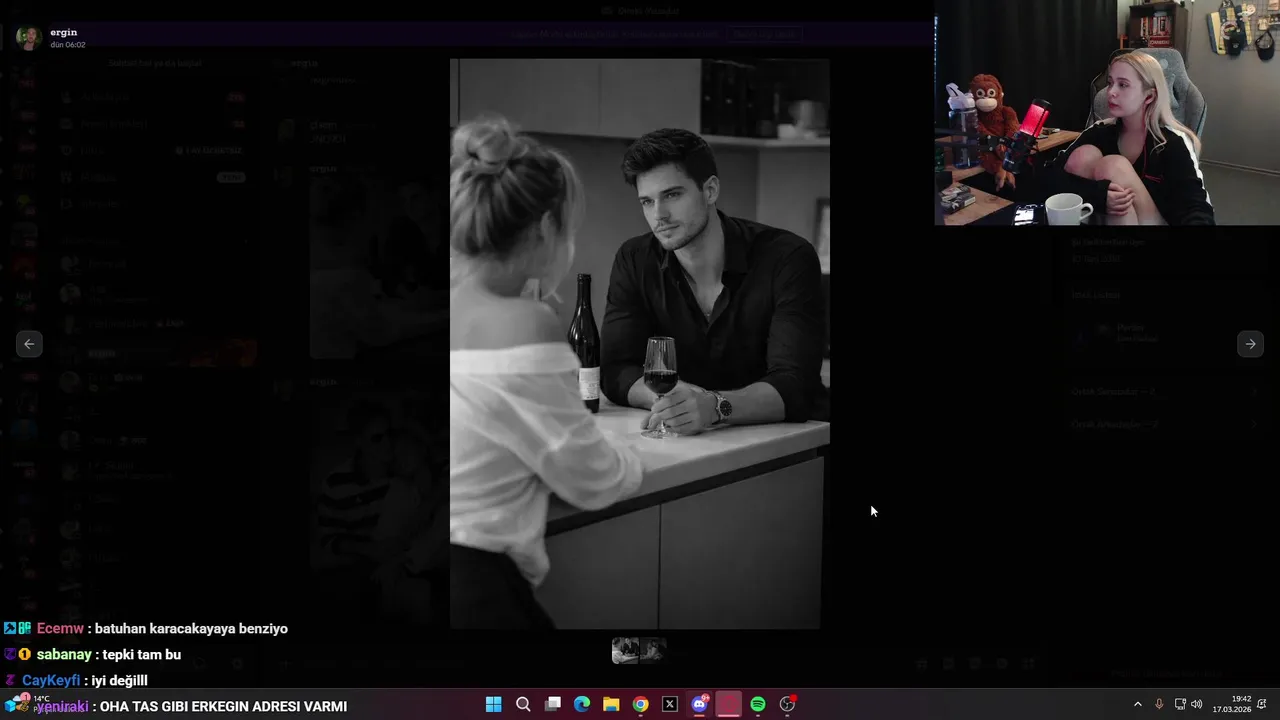This screenshot has height=720, width=1280.
Task: Open File Explorer from taskbar
Action: (611, 704)
